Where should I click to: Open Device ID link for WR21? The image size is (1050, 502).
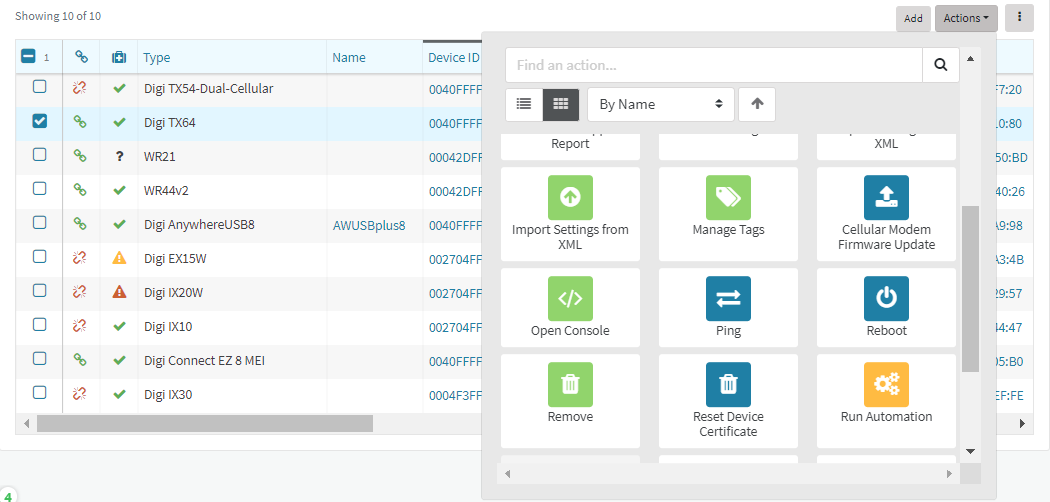[x=455, y=157]
